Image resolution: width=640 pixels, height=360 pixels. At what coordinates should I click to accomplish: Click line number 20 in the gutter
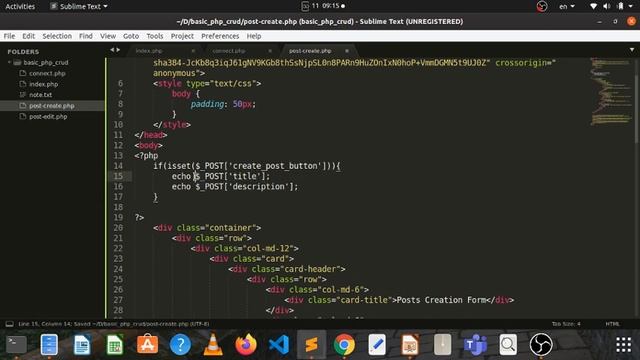(118, 228)
